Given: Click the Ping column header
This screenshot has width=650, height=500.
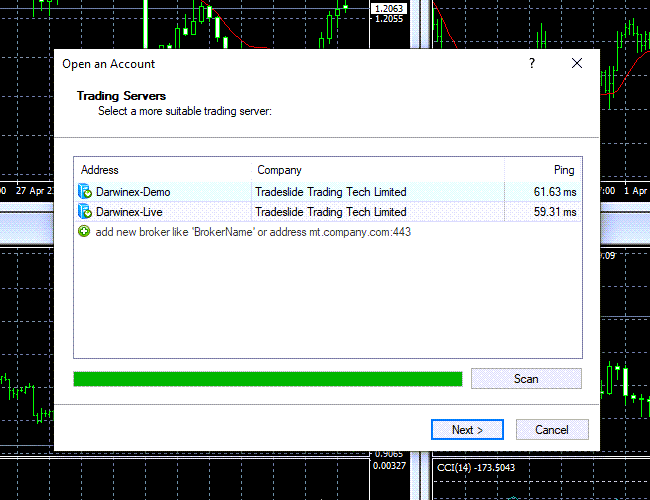Looking at the screenshot, I should 564,170.
